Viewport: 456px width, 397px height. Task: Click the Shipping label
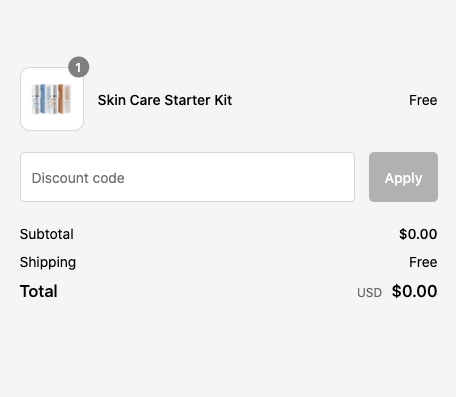[x=48, y=262]
